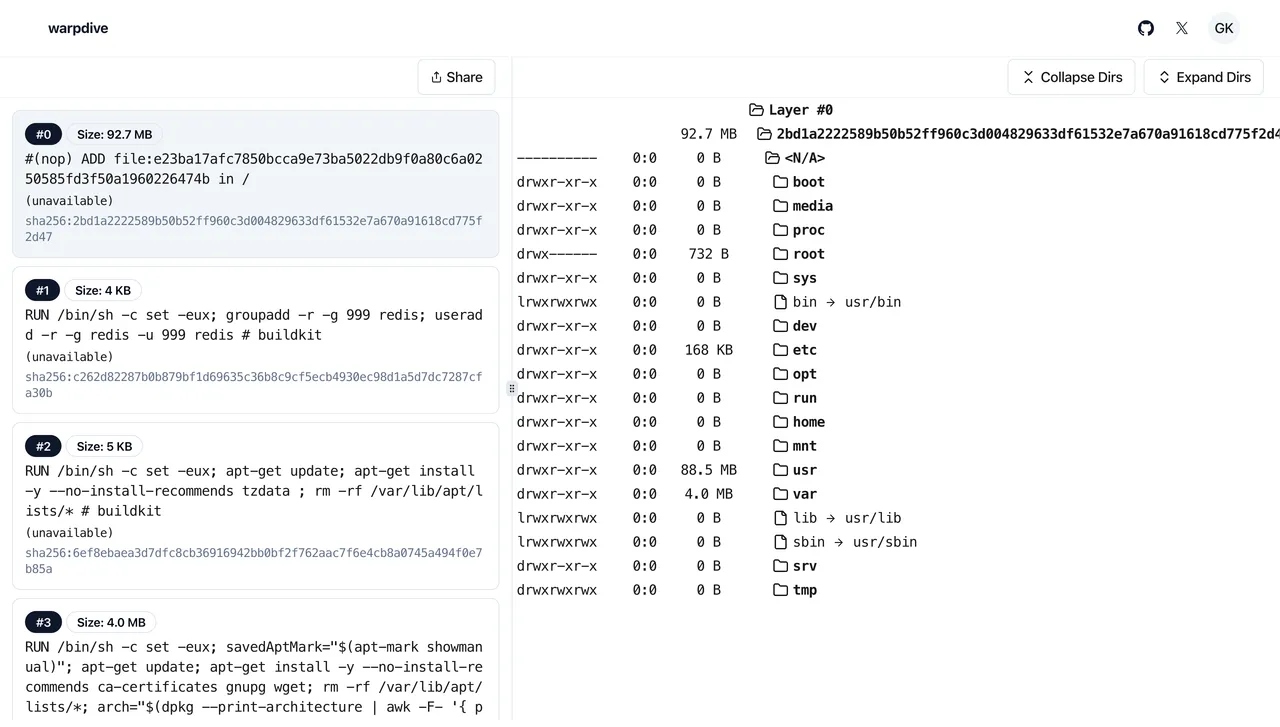
Task: Click the X (Twitter) icon in the header
Action: point(1182,28)
